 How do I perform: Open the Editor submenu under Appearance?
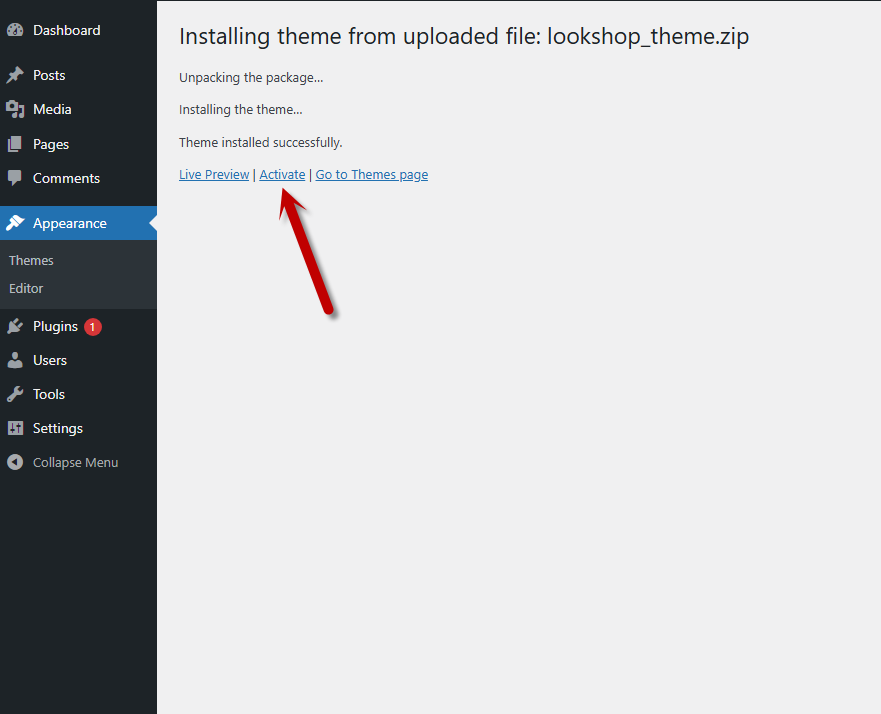26,288
